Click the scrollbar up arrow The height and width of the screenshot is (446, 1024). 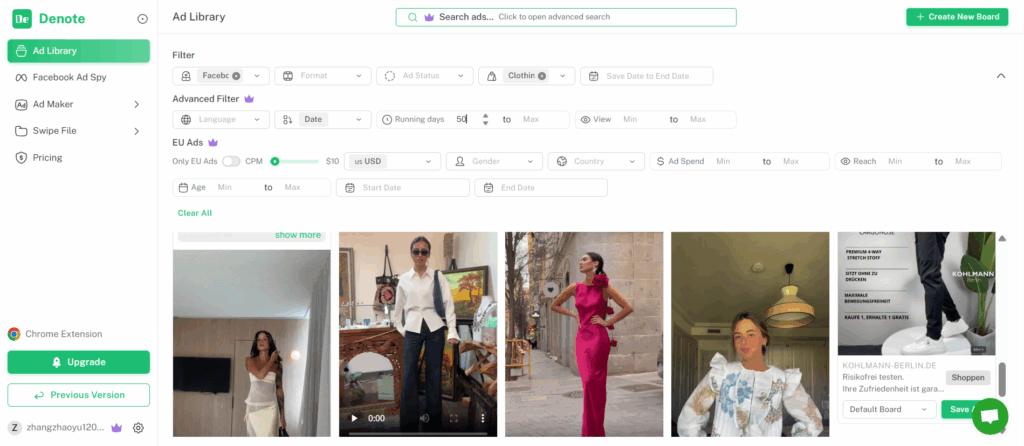point(1002,238)
